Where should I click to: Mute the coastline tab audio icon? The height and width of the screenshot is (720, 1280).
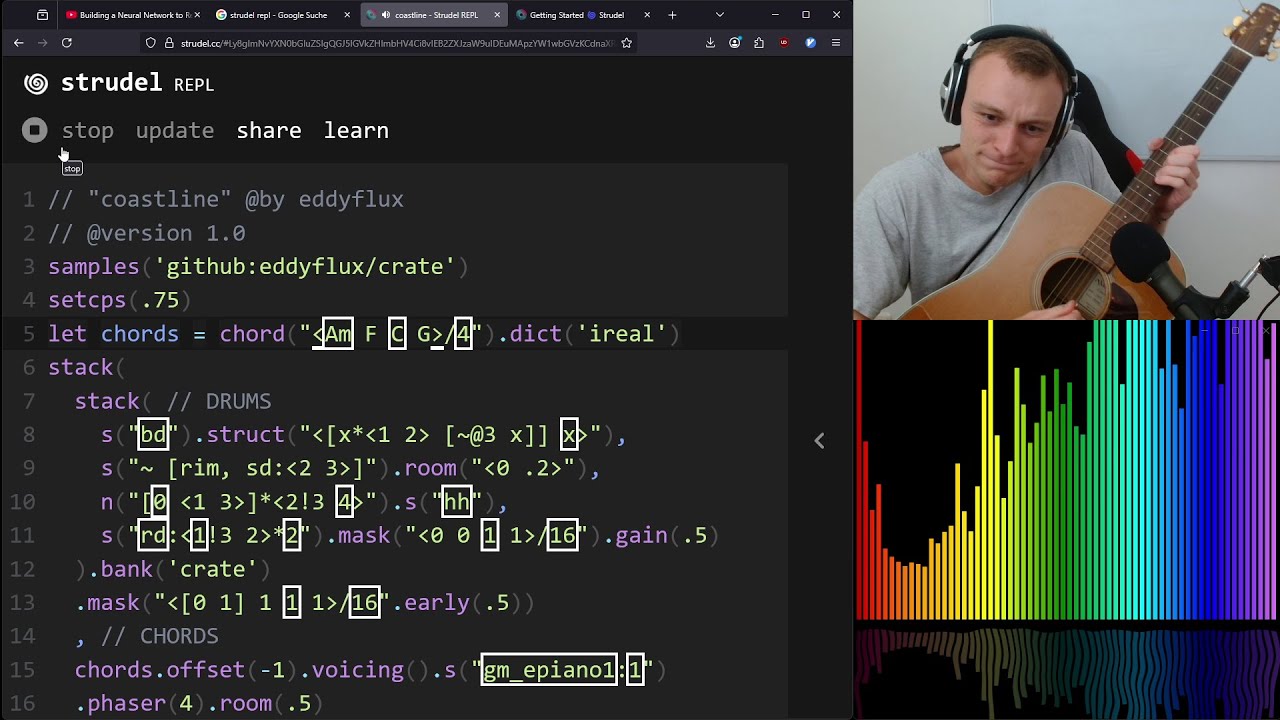[x=385, y=15]
